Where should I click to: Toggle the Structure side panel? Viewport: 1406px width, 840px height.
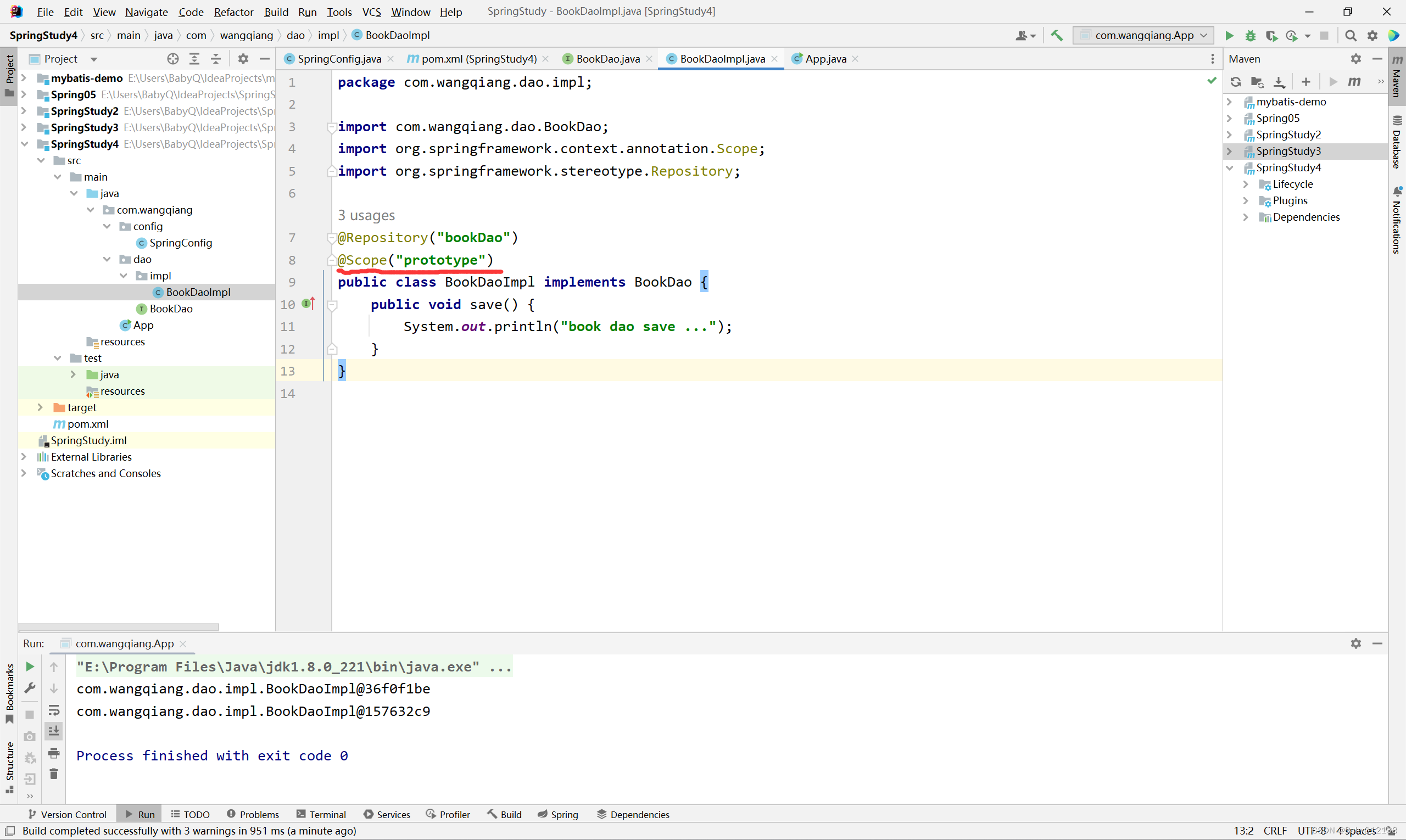(x=9, y=767)
